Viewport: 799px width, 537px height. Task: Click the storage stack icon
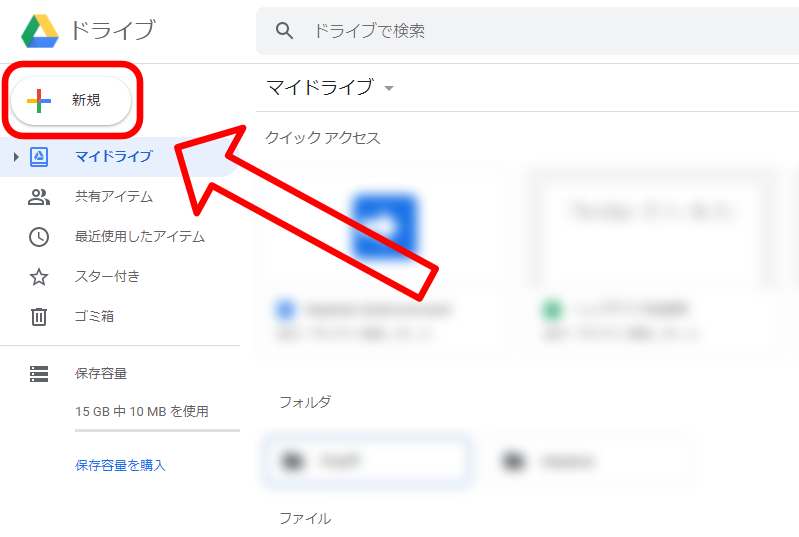pos(39,373)
